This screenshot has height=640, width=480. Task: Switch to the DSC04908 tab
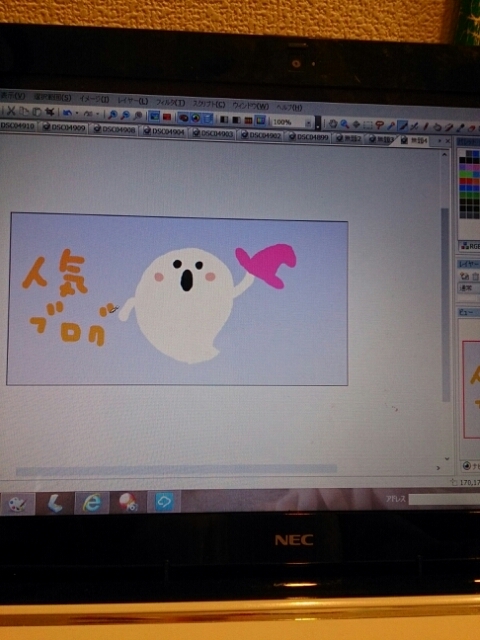click(x=115, y=129)
